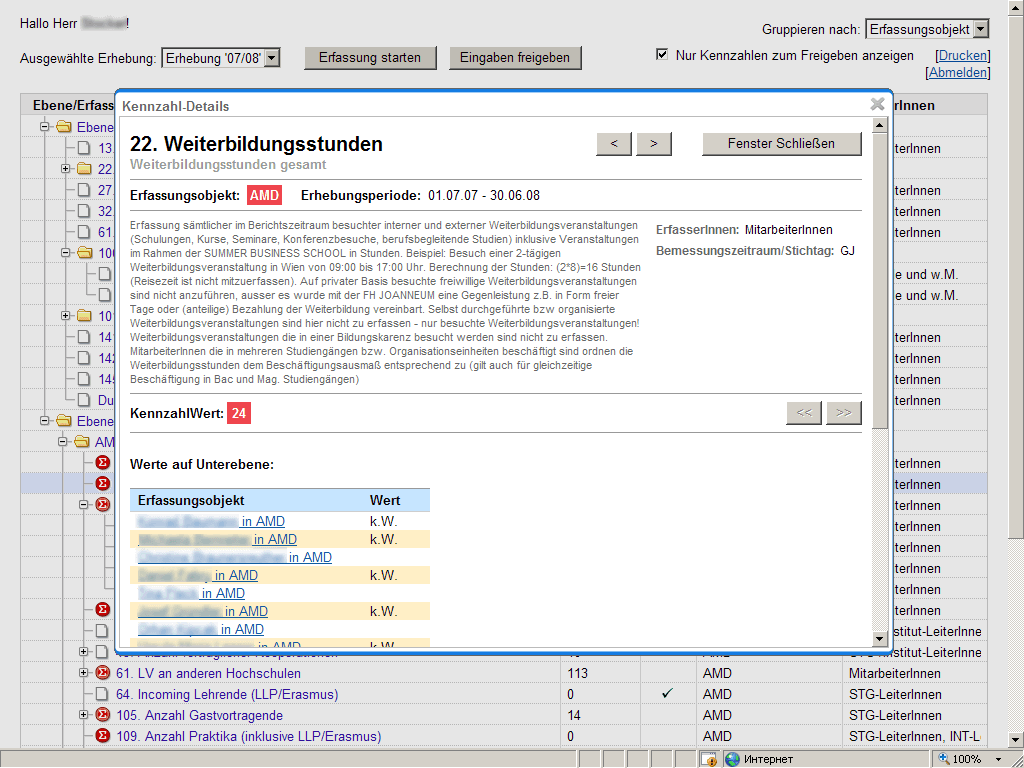This screenshot has width=1024, height=768.
Task: Close the Kennzahl-Details dialog with the X icon
Action: point(877,104)
